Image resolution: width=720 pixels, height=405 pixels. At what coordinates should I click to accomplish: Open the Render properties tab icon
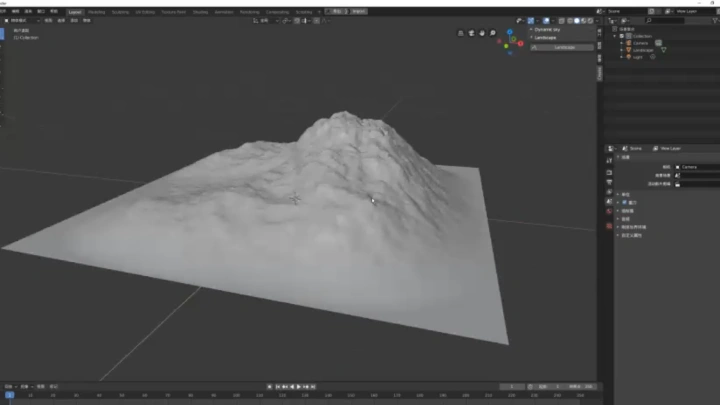[x=609, y=173]
